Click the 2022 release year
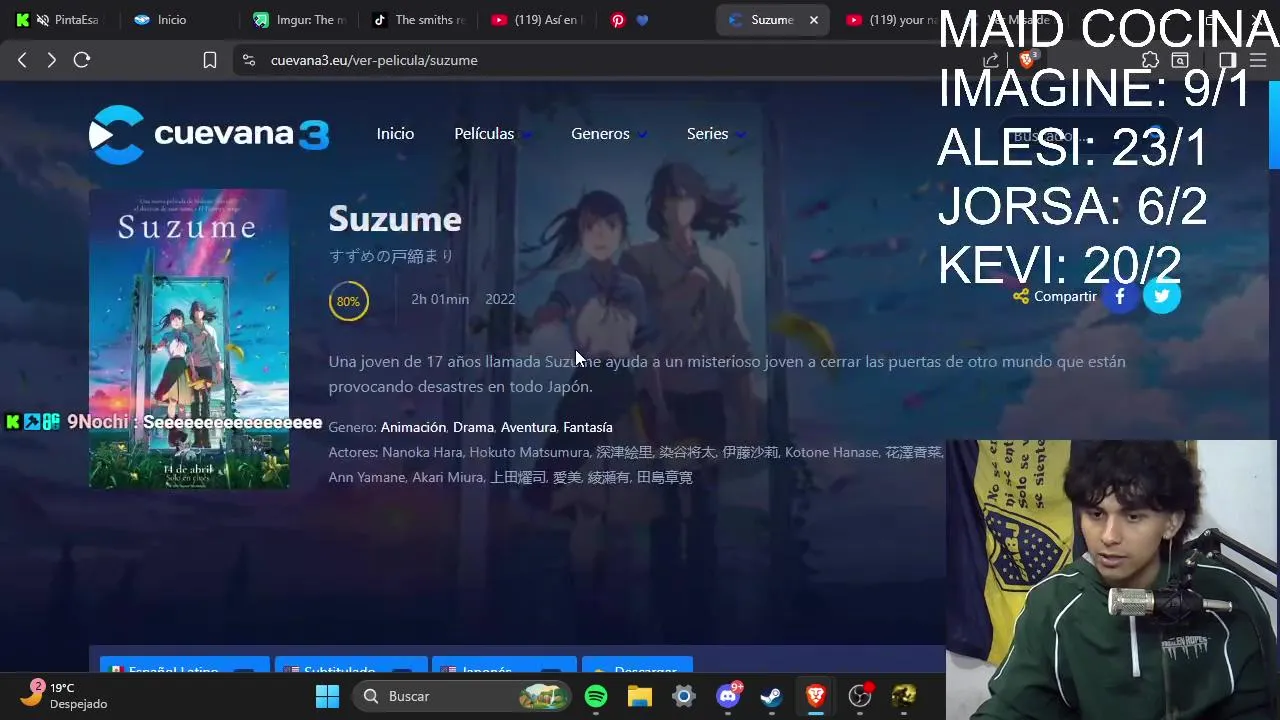 (500, 299)
